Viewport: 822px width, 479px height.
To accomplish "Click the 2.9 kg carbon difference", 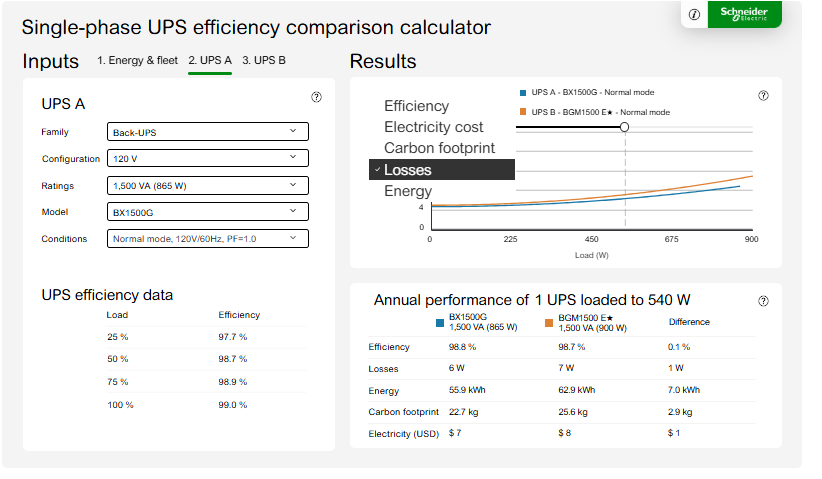I will point(680,412).
